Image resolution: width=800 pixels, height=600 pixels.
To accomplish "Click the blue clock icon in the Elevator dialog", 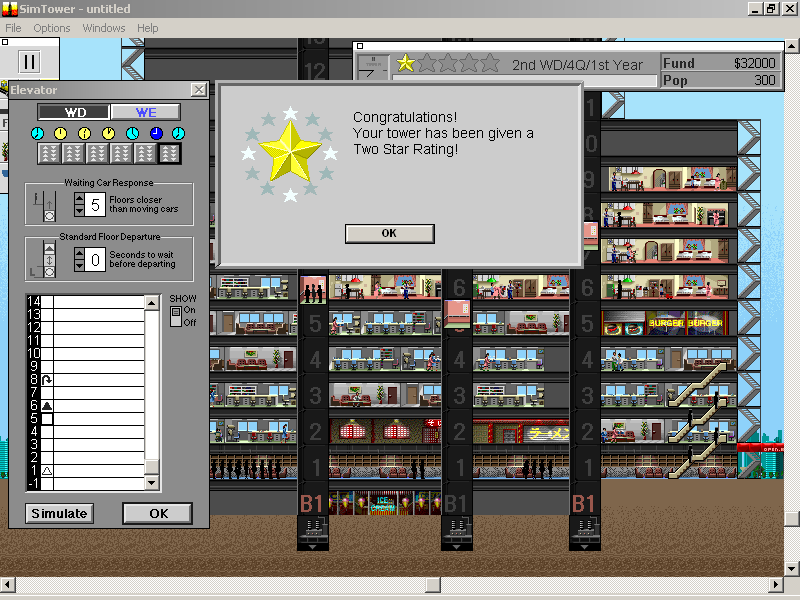I will click(156, 134).
